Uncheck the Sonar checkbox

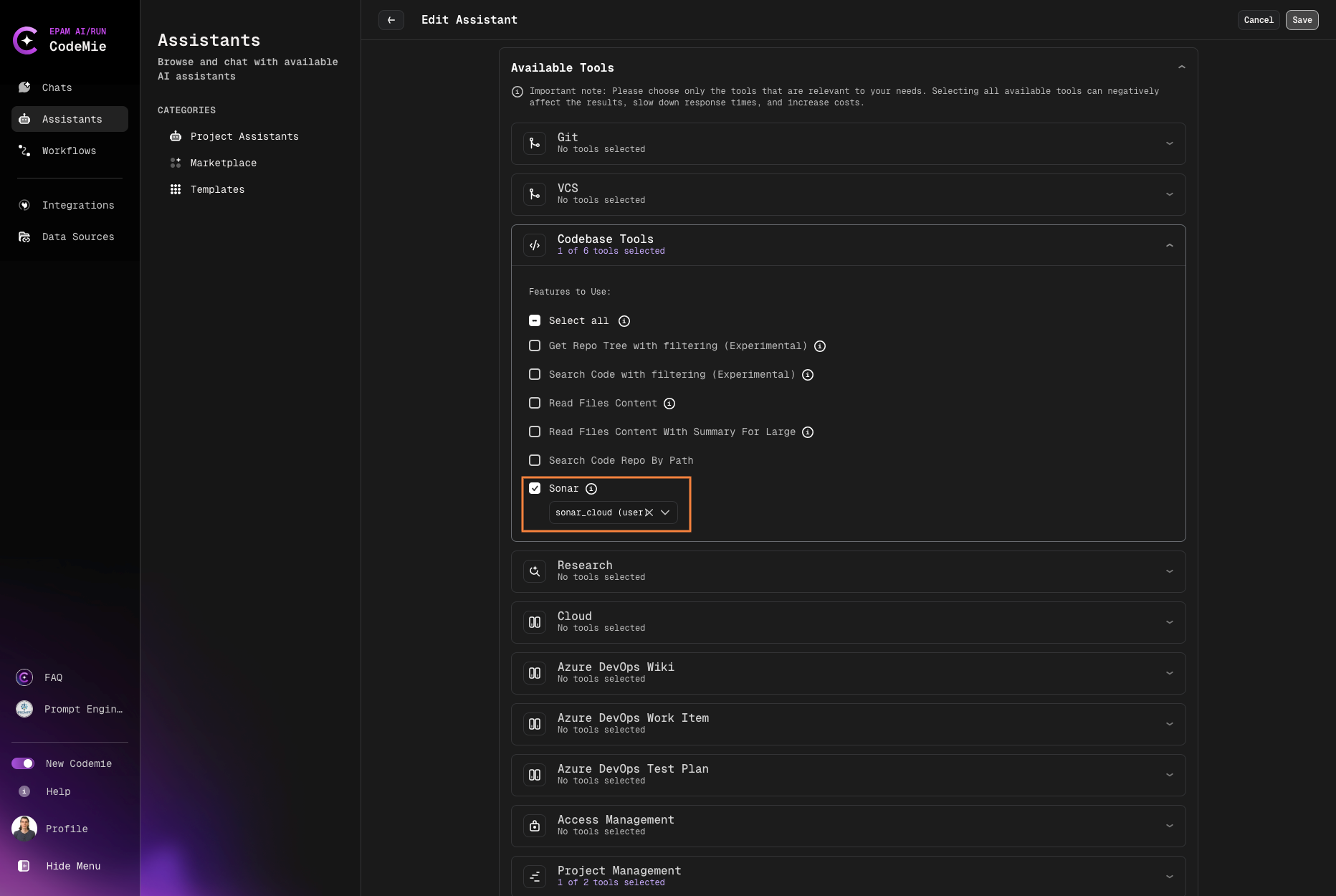(x=535, y=488)
